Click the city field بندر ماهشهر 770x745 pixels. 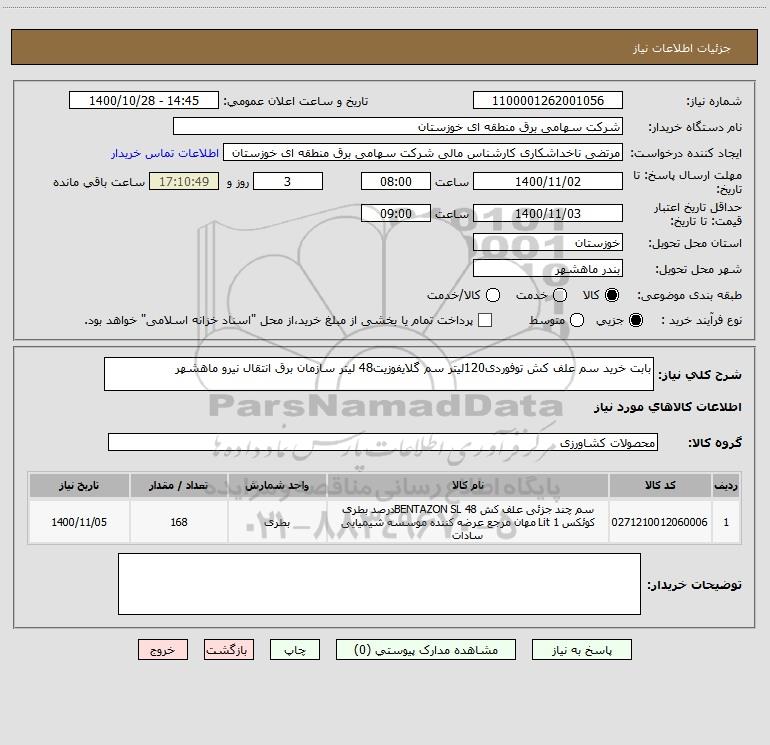click(548, 269)
